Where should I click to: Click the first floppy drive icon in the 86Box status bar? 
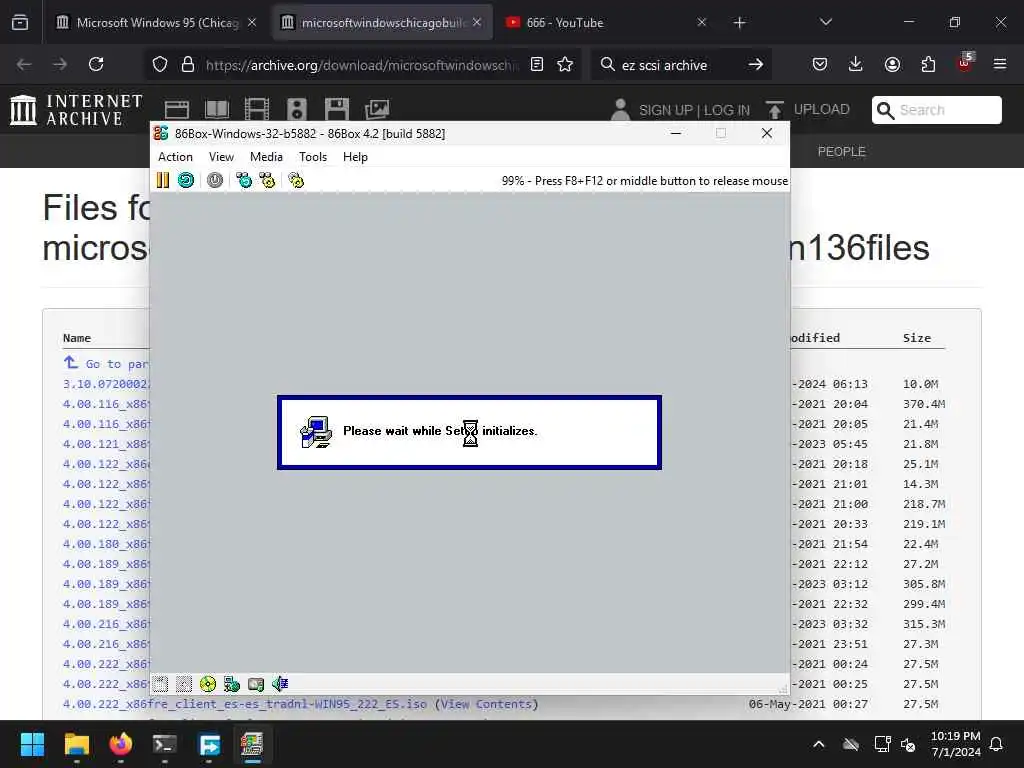click(160, 684)
